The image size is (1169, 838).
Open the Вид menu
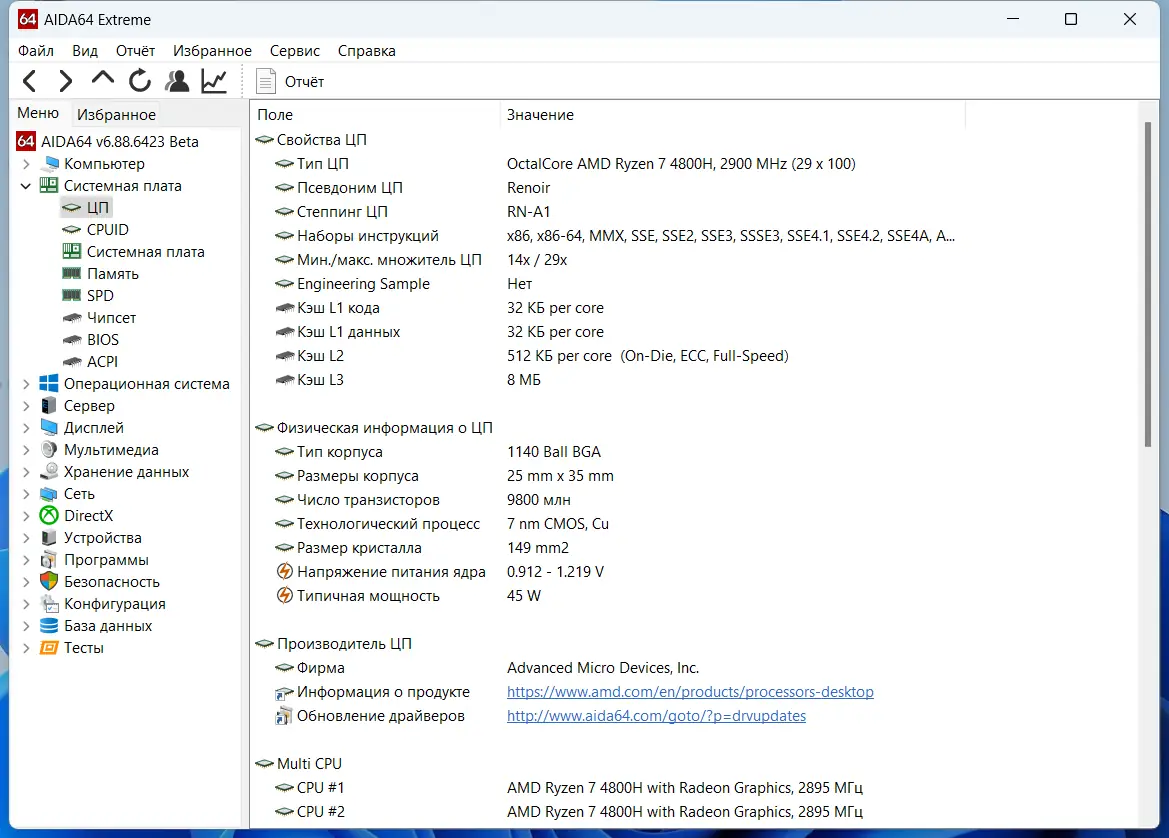coord(85,51)
